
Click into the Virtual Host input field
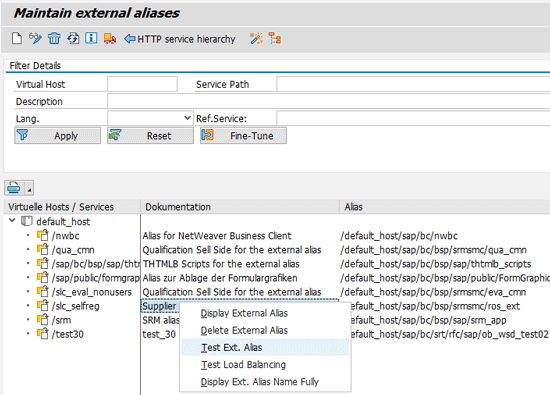coord(142,84)
